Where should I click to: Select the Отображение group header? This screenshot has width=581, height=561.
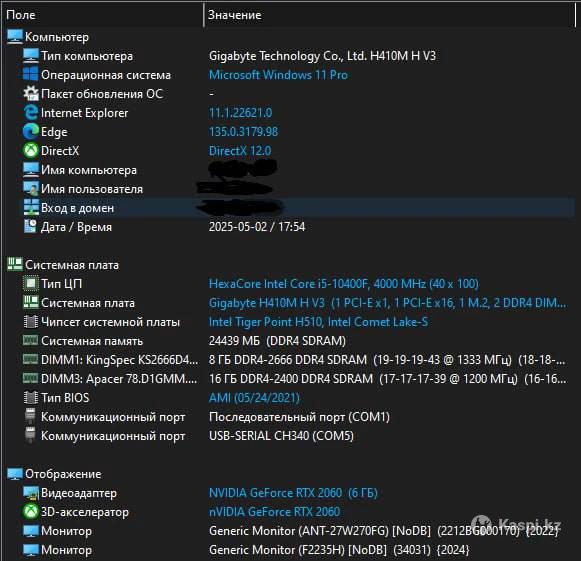(54, 474)
